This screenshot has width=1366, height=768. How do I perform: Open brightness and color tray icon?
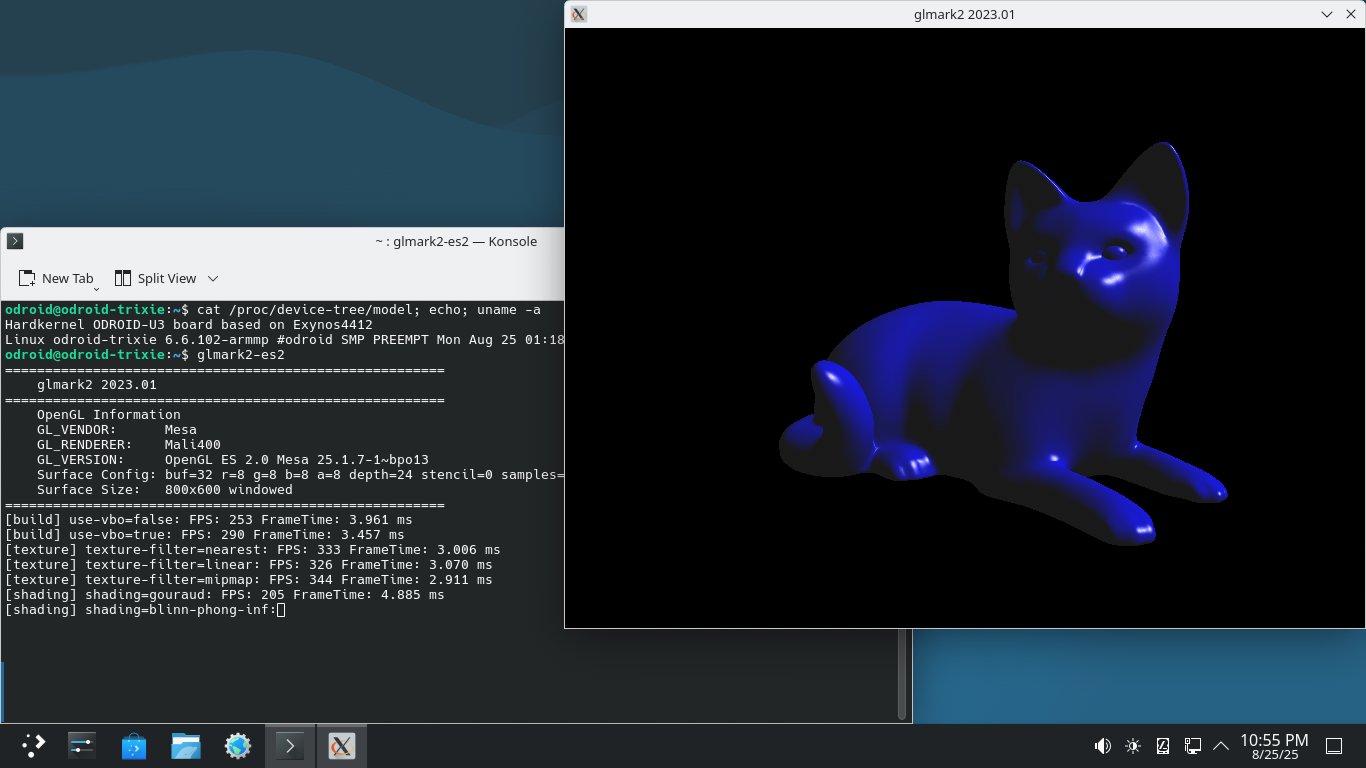(1133, 746)
